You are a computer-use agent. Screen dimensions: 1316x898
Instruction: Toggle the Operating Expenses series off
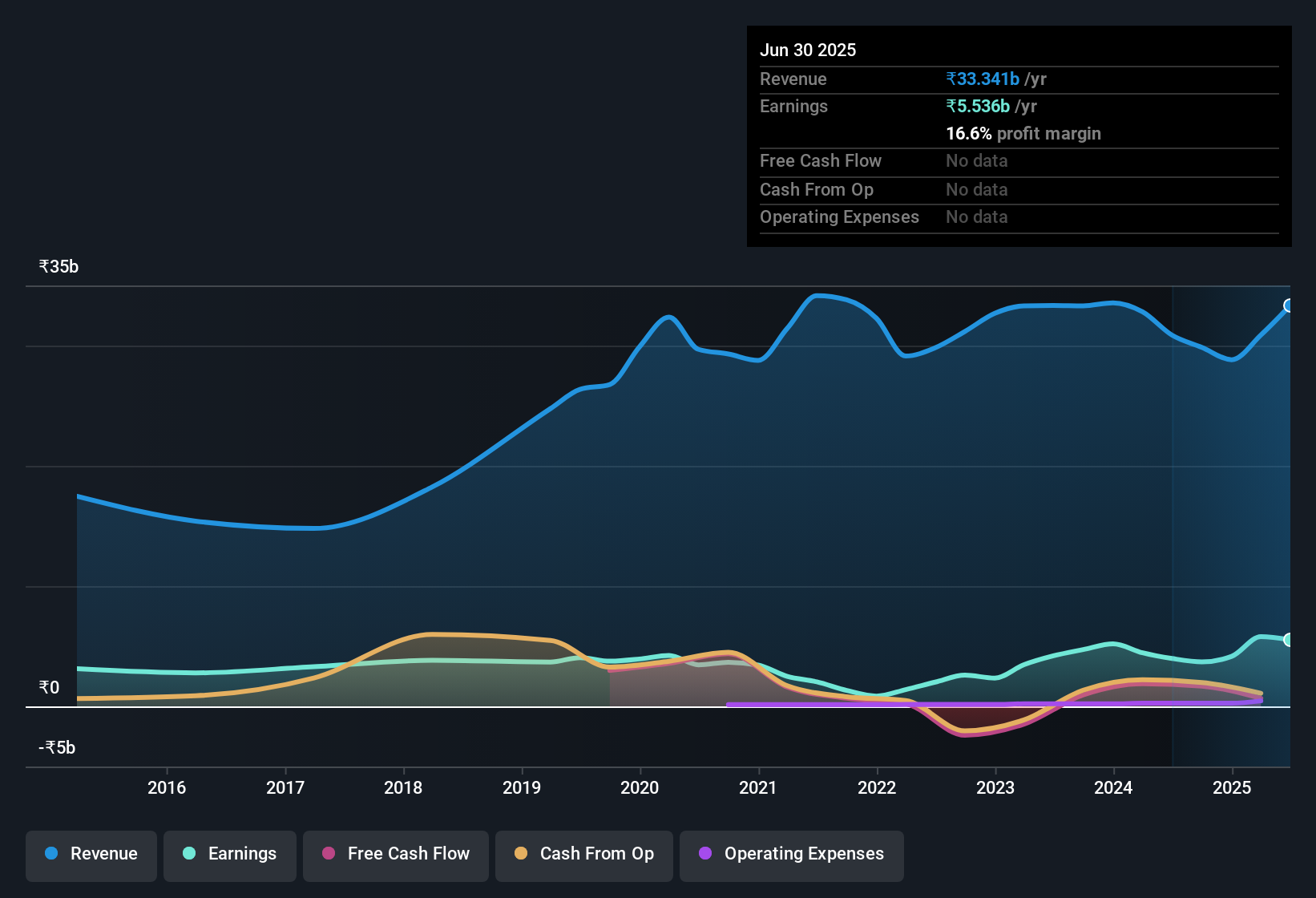click(x=791, y=854)
